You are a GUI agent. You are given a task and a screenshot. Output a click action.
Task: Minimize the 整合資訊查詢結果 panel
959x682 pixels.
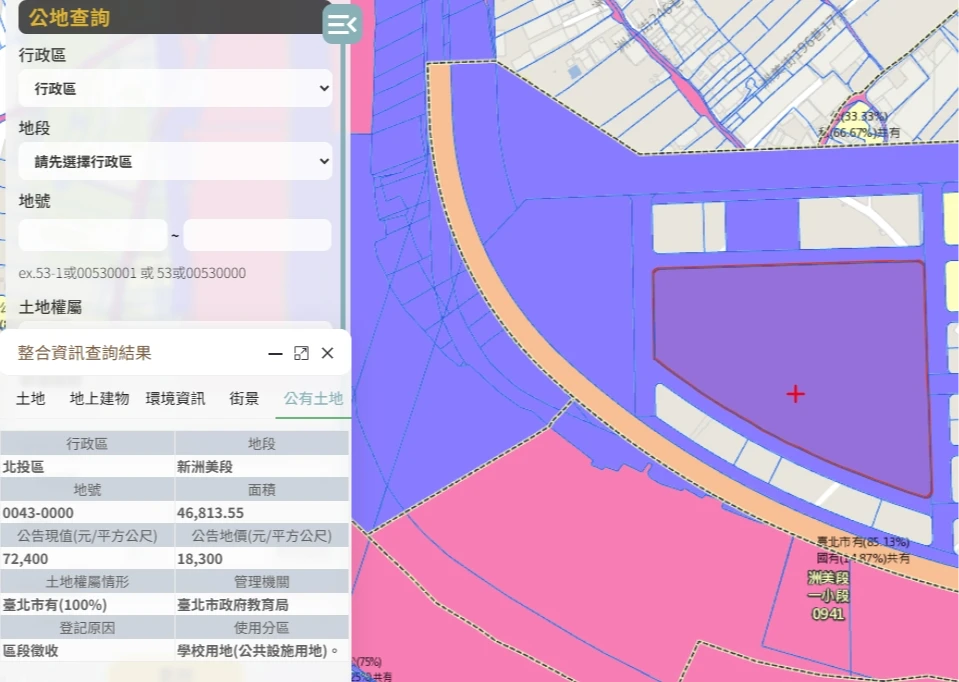[x=275, y=353]
